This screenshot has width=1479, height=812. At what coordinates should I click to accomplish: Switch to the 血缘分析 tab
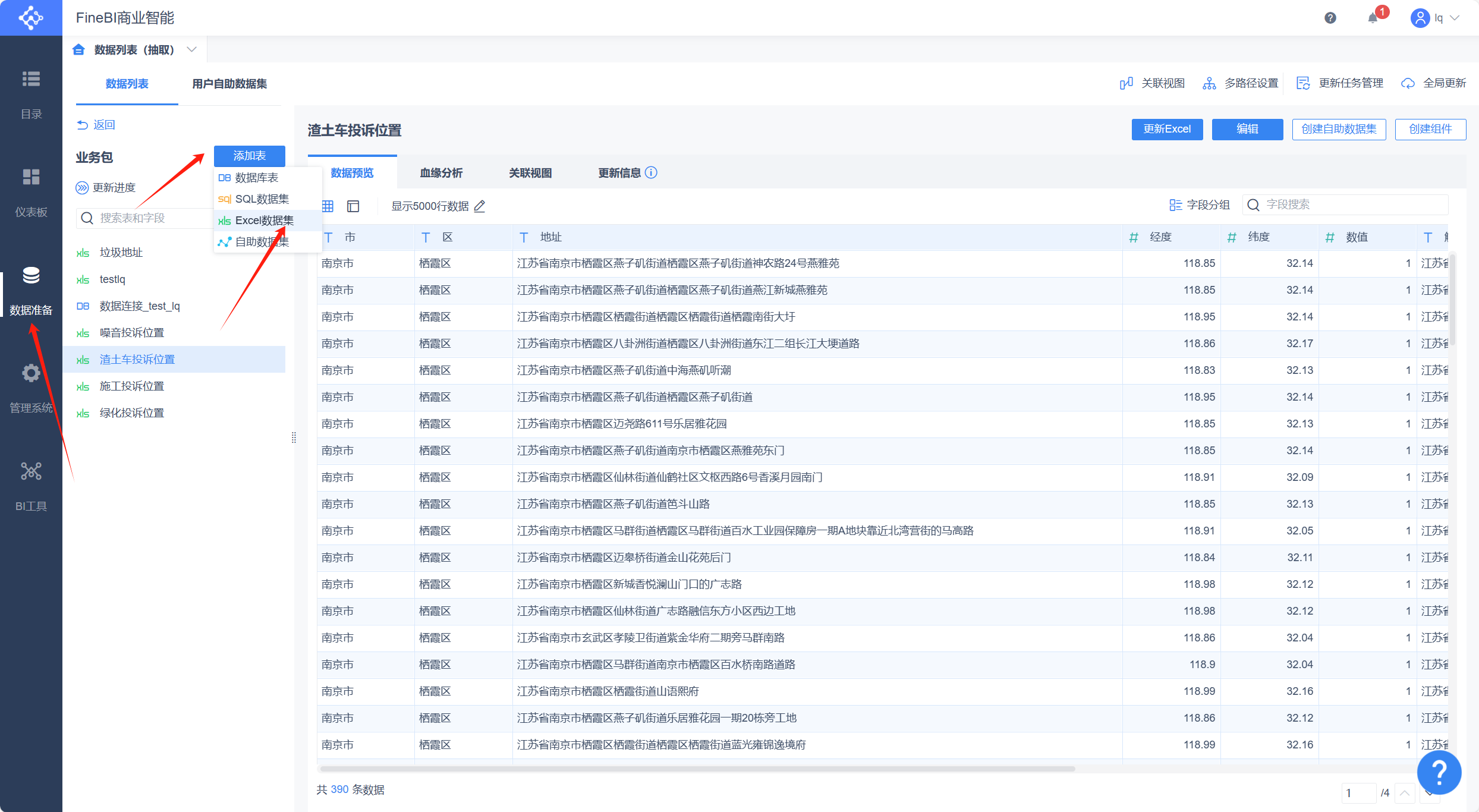click(x=441, y=173)
